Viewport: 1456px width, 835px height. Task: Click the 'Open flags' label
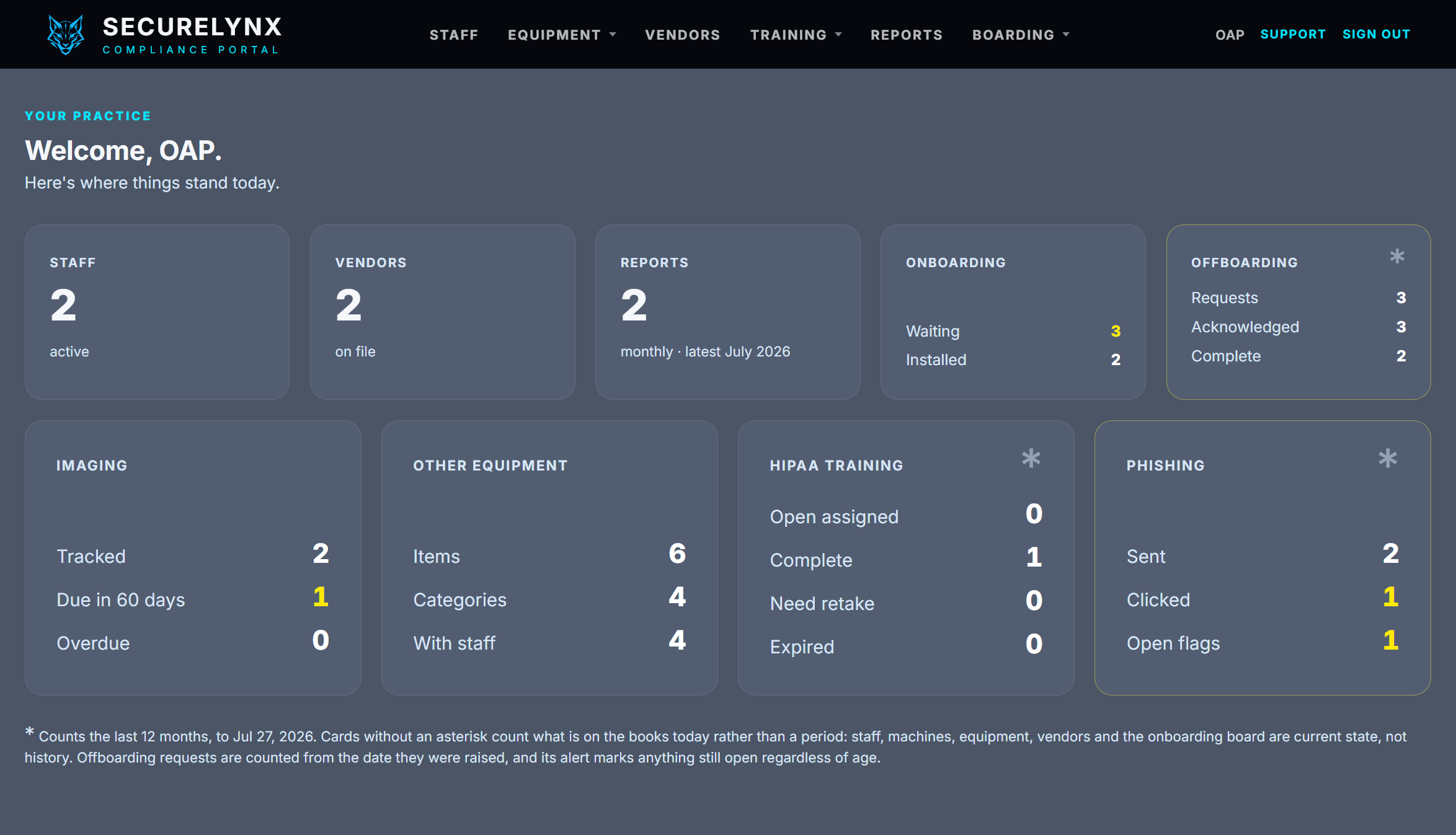(x=1173, y=643)
